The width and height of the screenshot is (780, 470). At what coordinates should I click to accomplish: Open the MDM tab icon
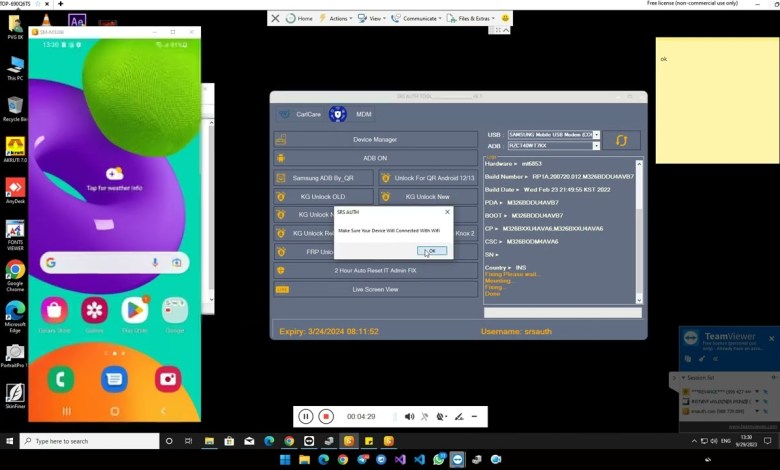339,114
